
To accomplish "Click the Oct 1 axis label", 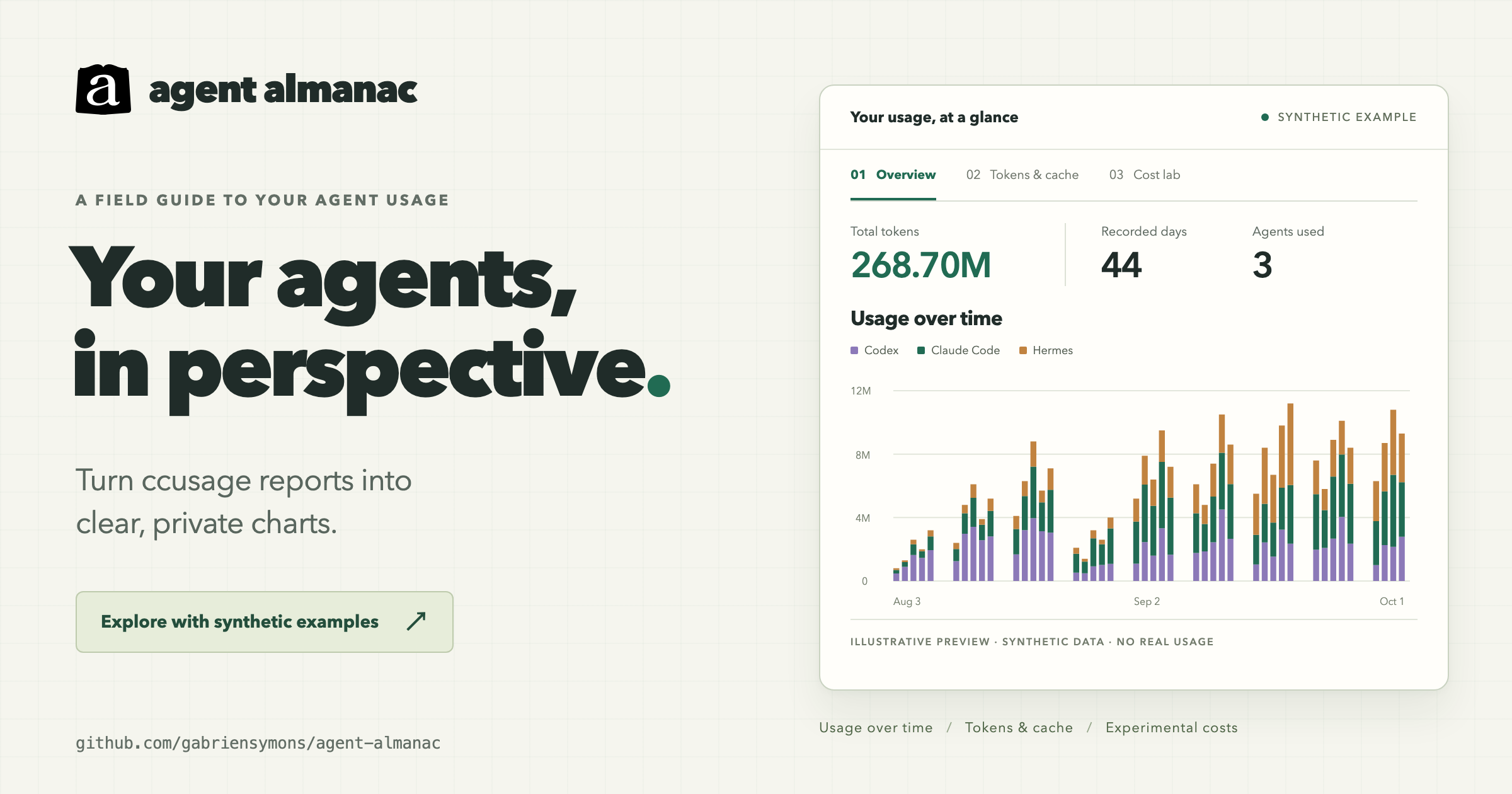I will (x=1392, y=601).
